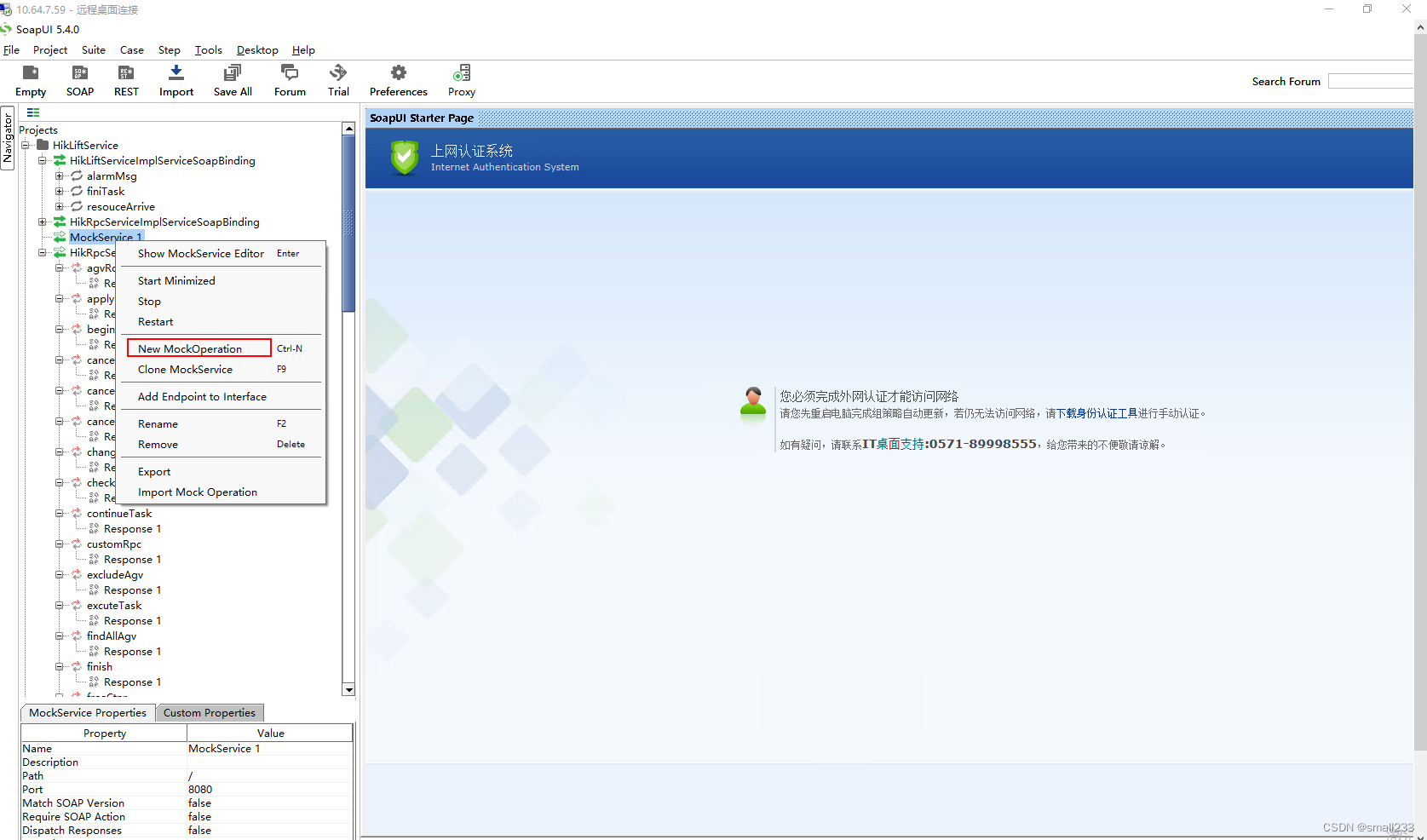Choose Export from the context menu

pos(222,471)
